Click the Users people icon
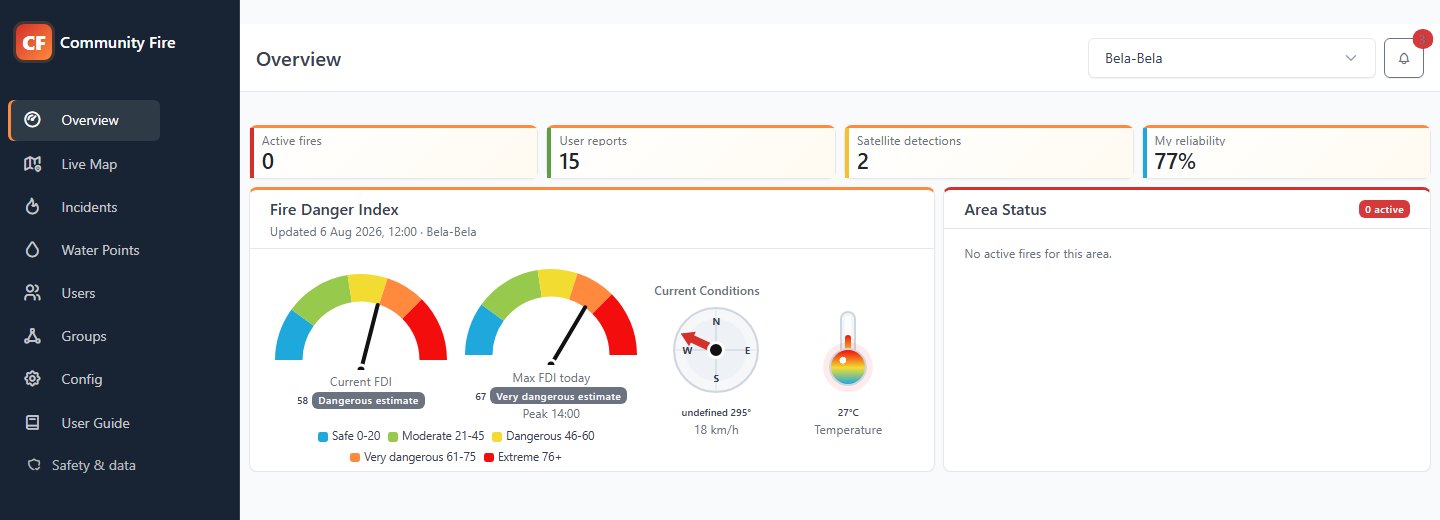This screenshot has height=520, width=1440. point(32,293)
